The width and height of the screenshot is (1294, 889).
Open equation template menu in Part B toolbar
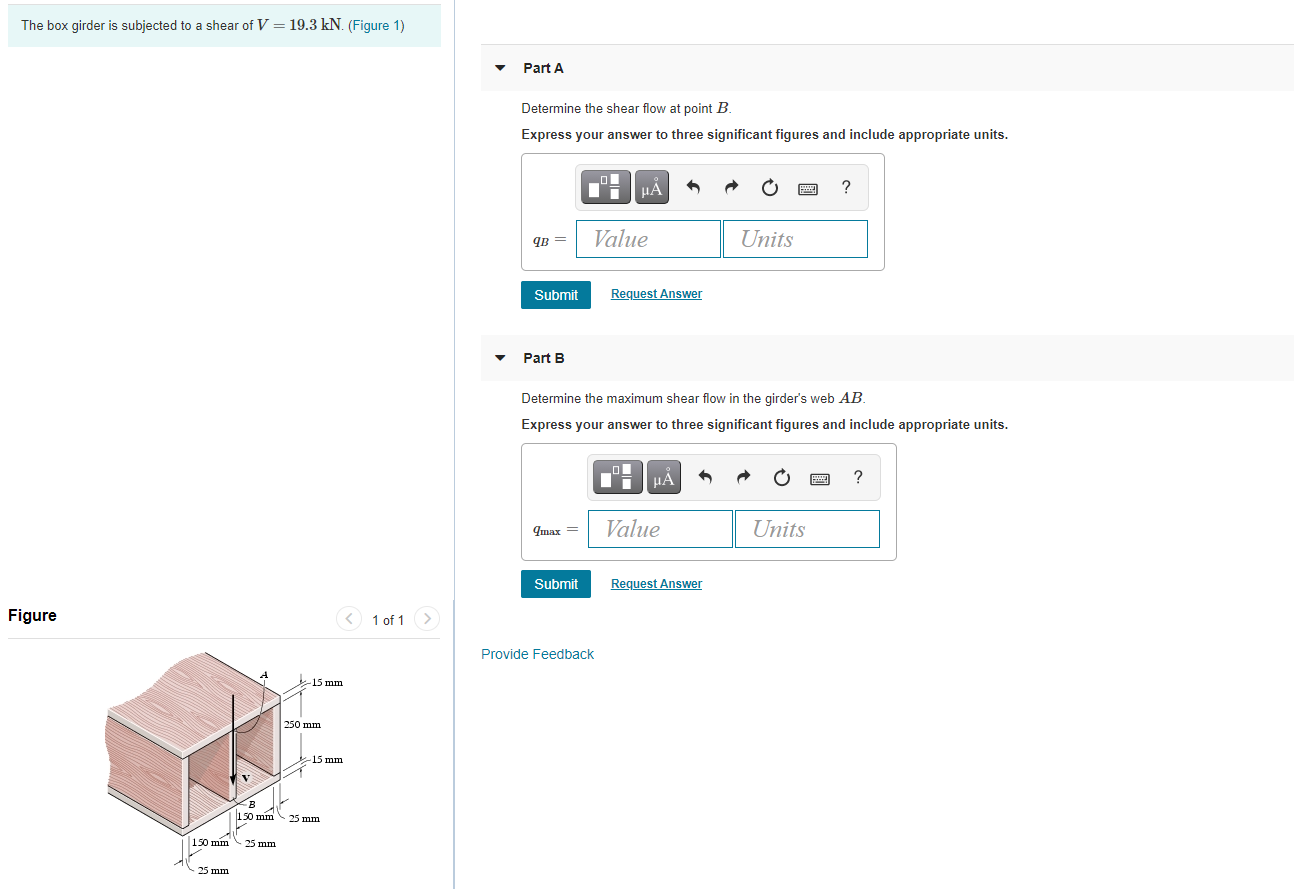coord(617,476)
